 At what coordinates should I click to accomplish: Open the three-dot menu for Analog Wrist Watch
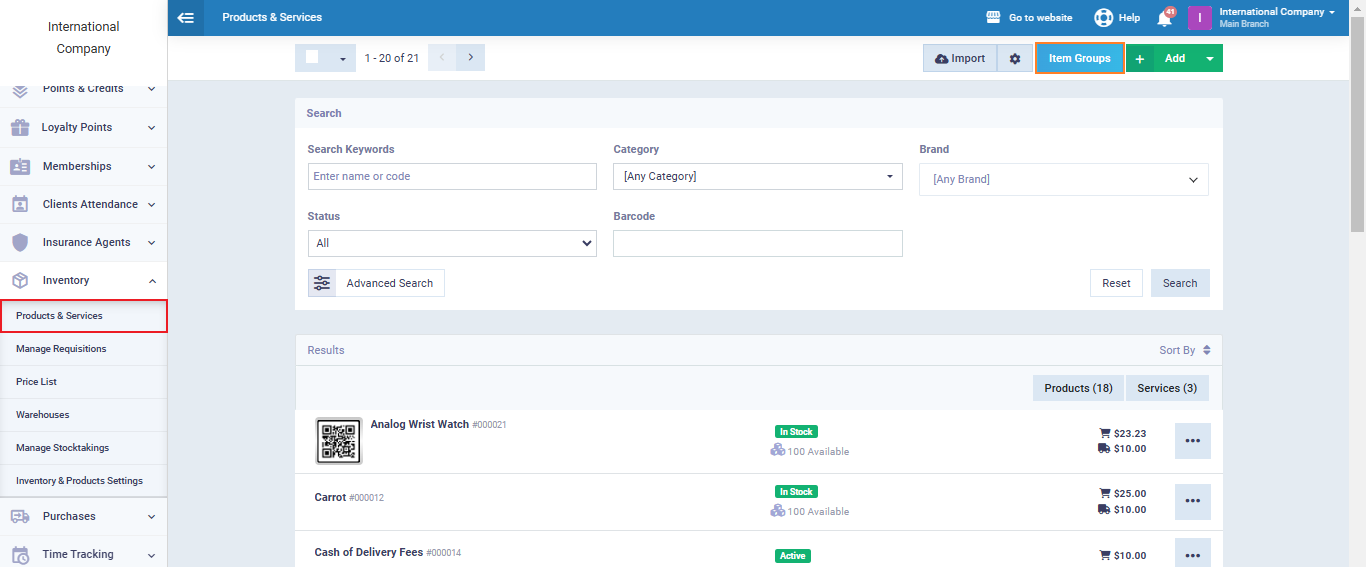click(1192, 441)
